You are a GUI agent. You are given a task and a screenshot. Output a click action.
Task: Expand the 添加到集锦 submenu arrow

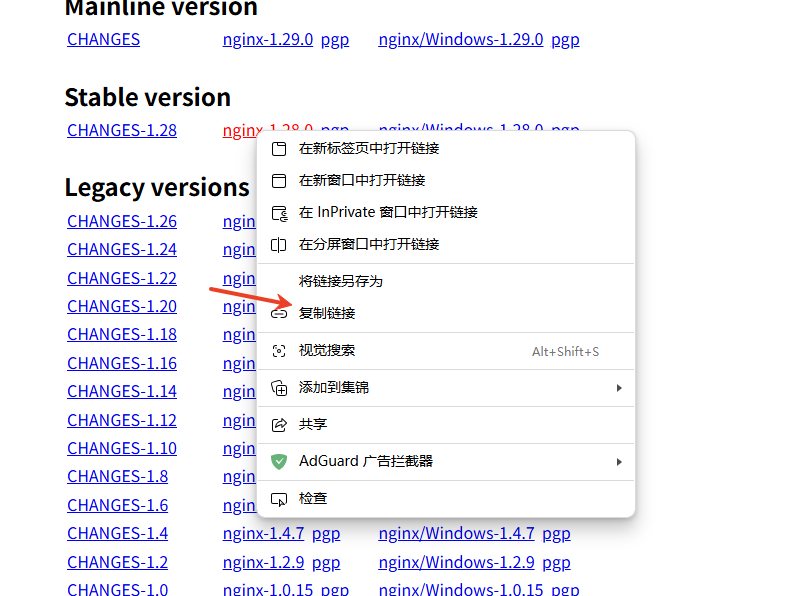(x=619, y=388)
